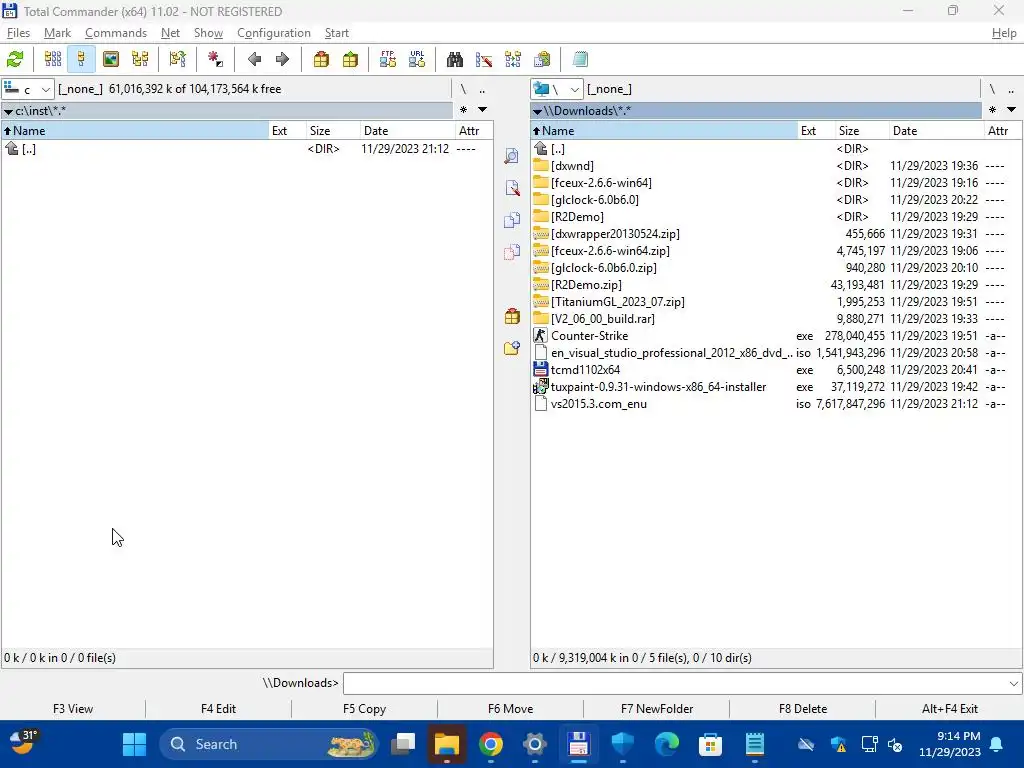Viewport: 1024px width, 768px height.
Task: Click the F4 Edit button
Action: (218, 709)
